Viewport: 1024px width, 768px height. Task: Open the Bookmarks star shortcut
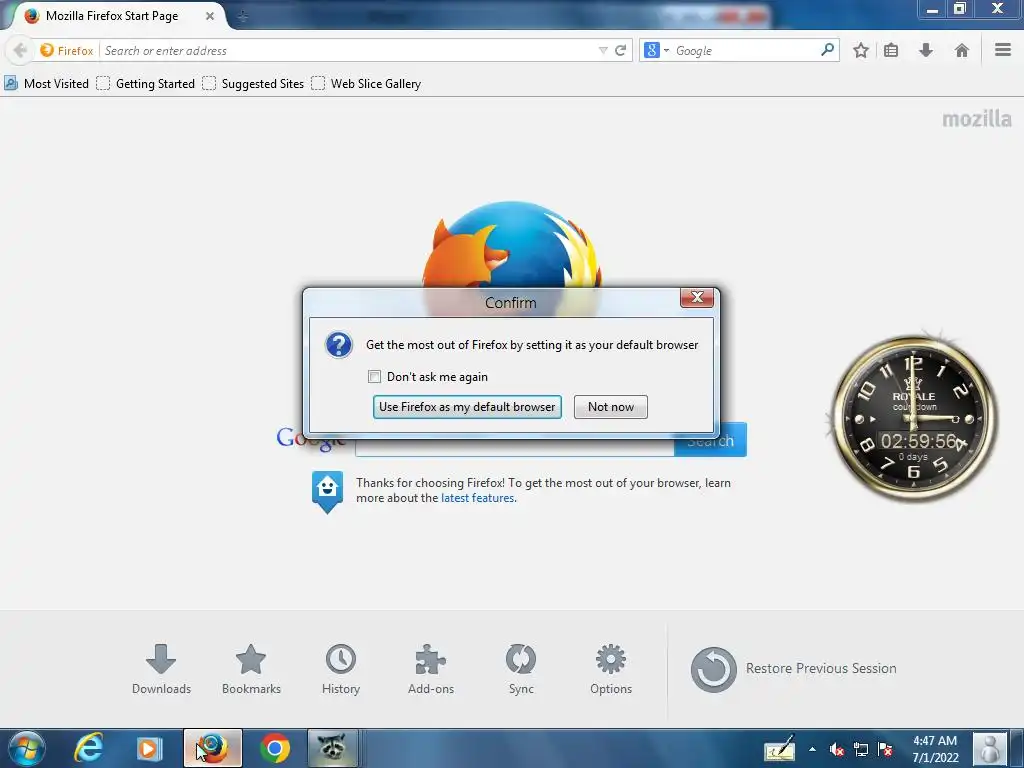[x=251, y=669]
